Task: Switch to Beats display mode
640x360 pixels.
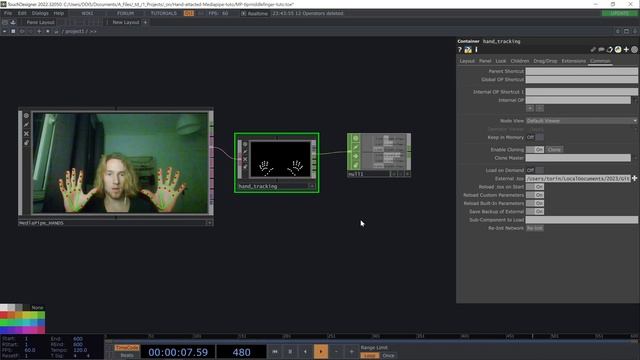Action: point(127,356)
